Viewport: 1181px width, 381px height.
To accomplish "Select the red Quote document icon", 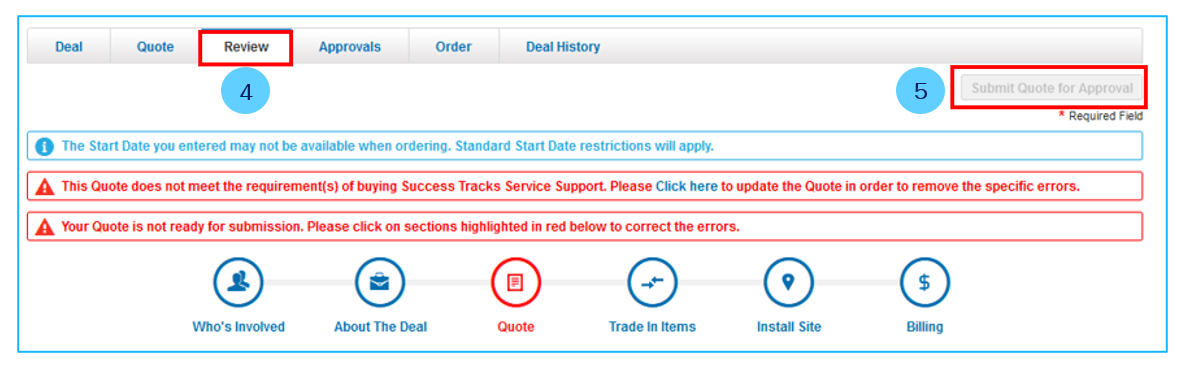I will click(x=516, y=282).
